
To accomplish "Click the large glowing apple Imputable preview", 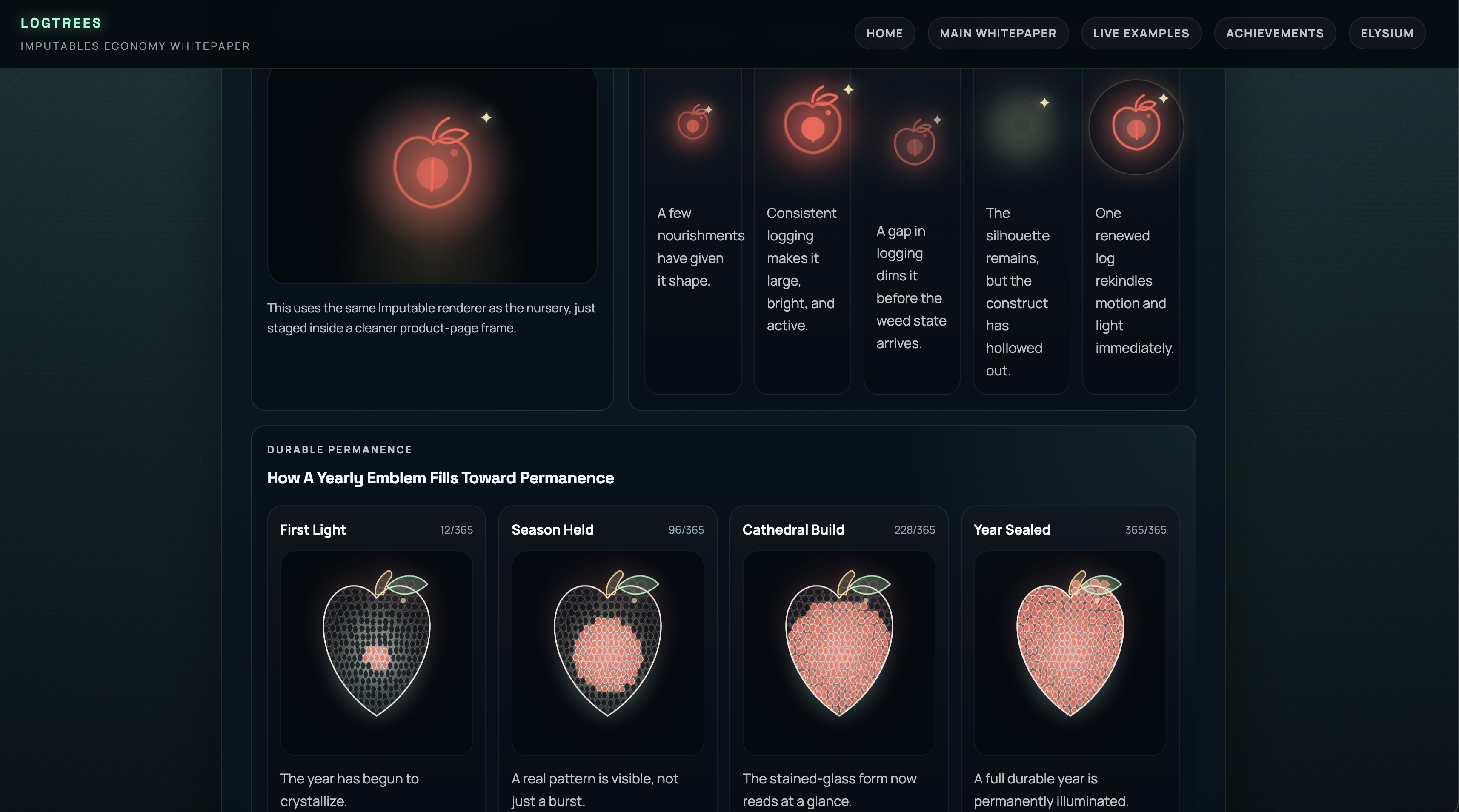I will coord(432,164).
